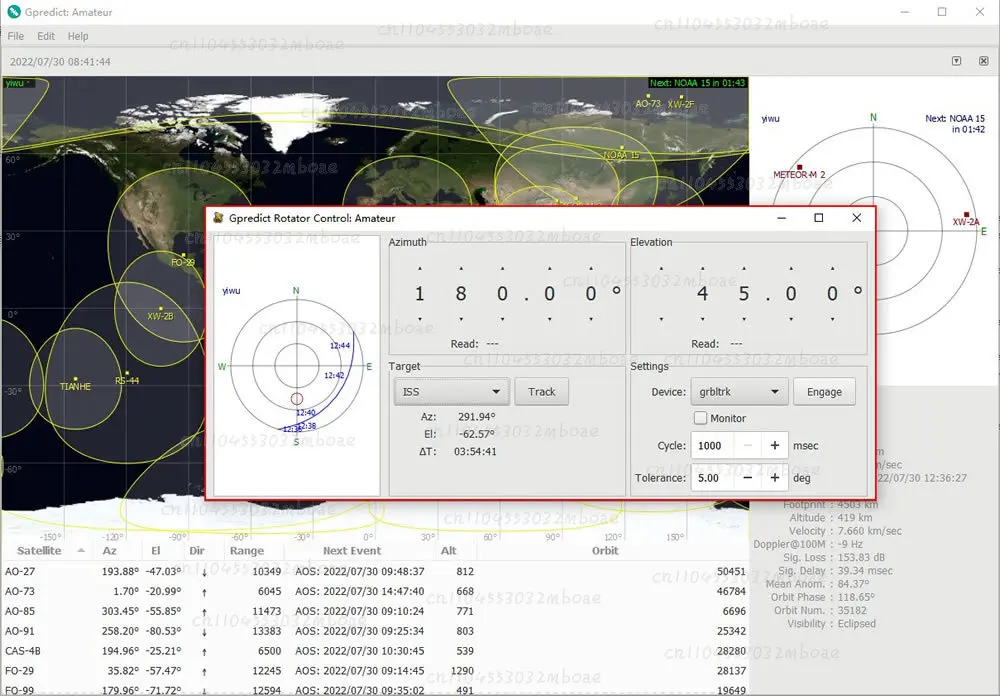
Task: Increase the elevation tens digit 4
Action: (x=703, y=269)
